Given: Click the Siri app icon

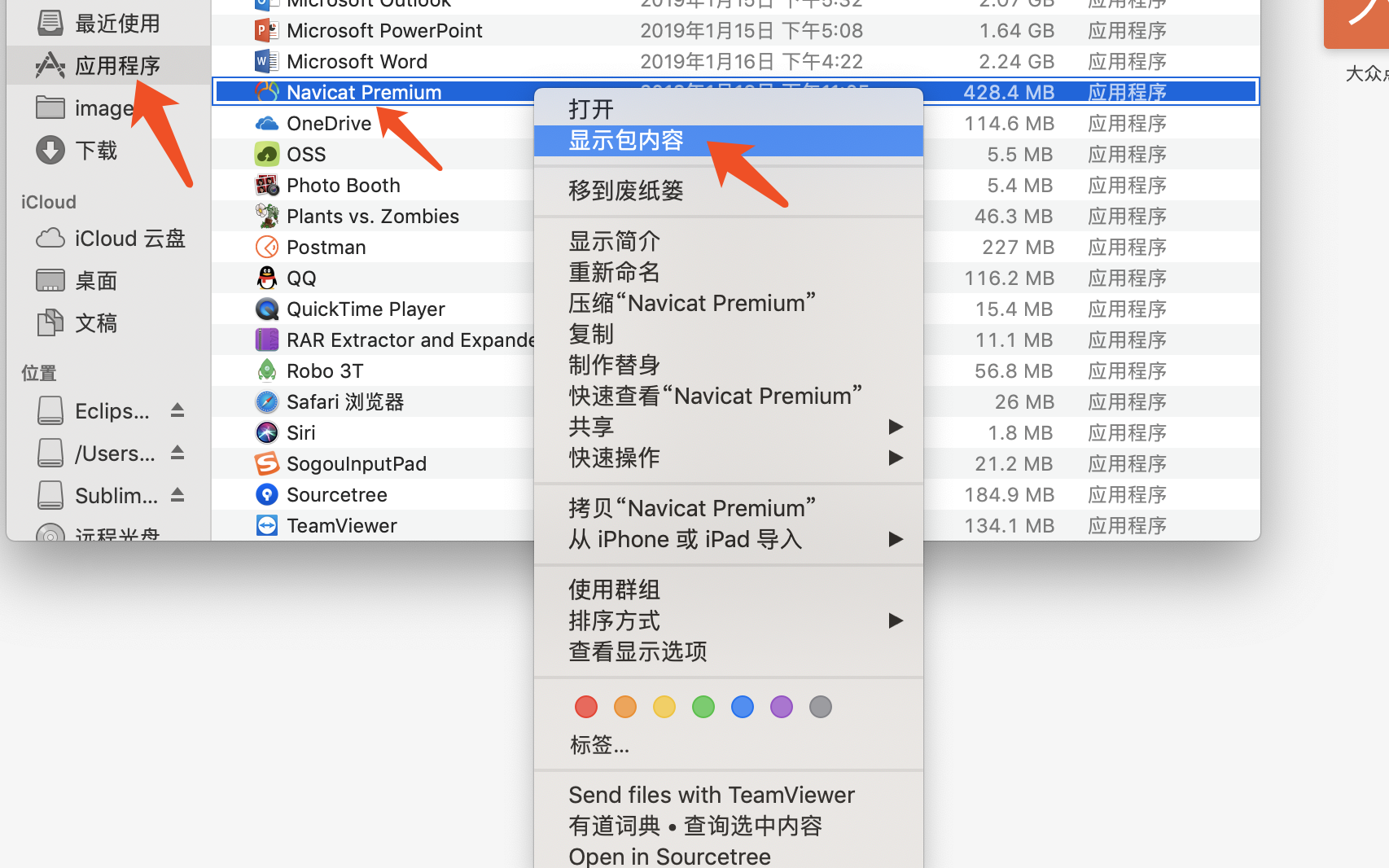Looking at the screenshot, I should (266, 432).
